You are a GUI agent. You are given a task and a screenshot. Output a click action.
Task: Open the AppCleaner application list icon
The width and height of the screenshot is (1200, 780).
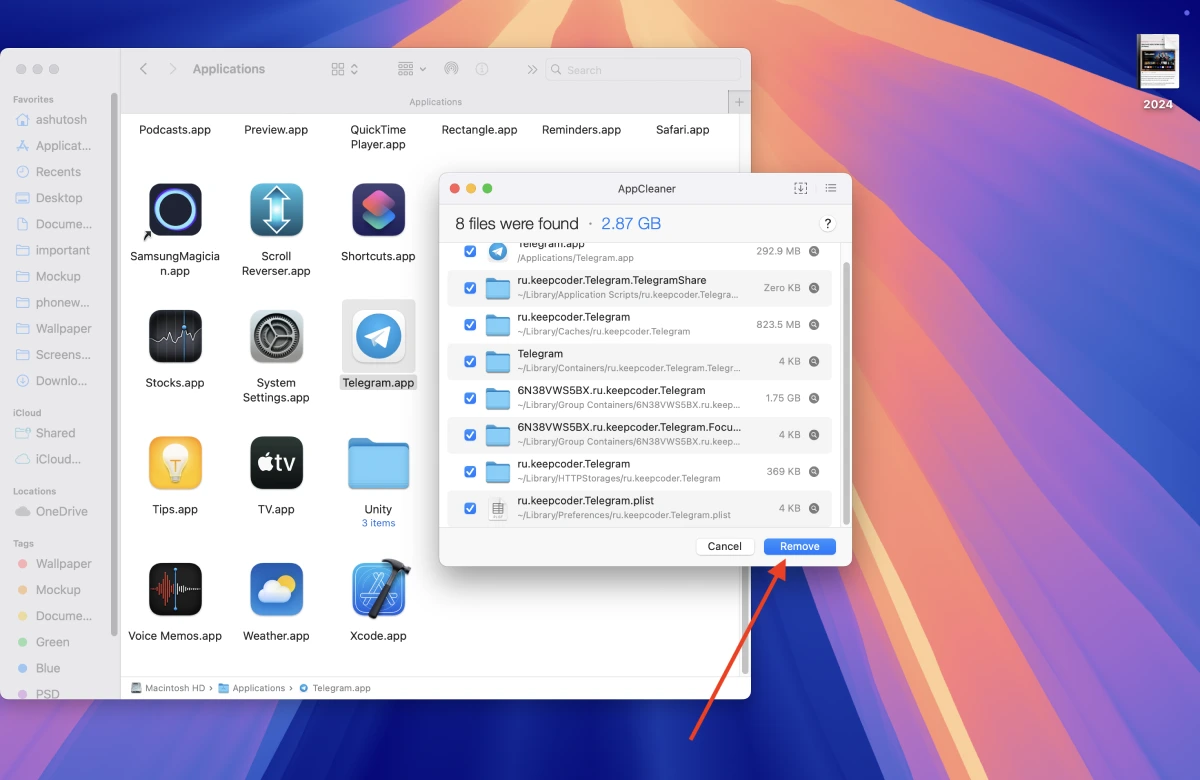coord(831,188)
